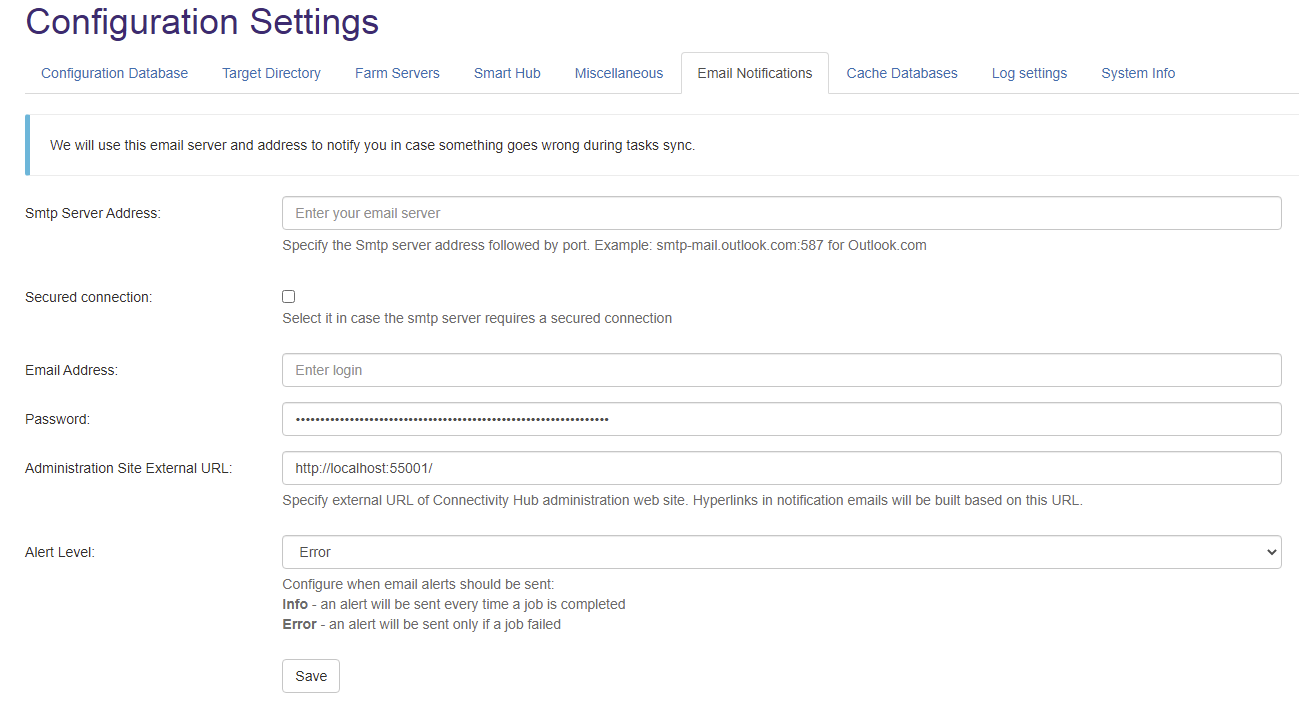Viewport: 1299px width, 707px height.
Task: Open the Smart Hub tab
Action: pos(507,73)
